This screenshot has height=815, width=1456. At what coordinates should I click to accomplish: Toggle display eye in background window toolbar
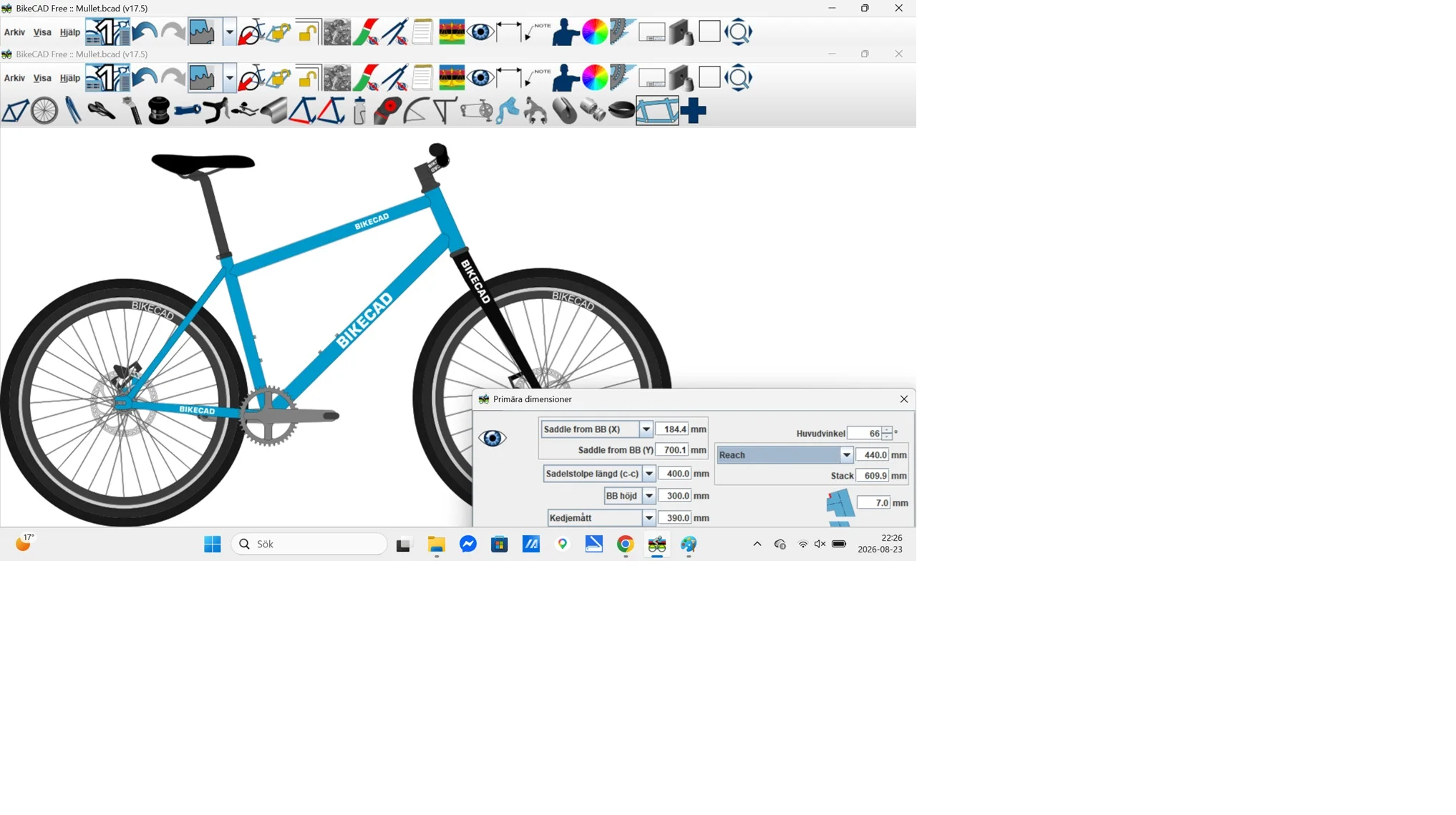coord(480,32)
